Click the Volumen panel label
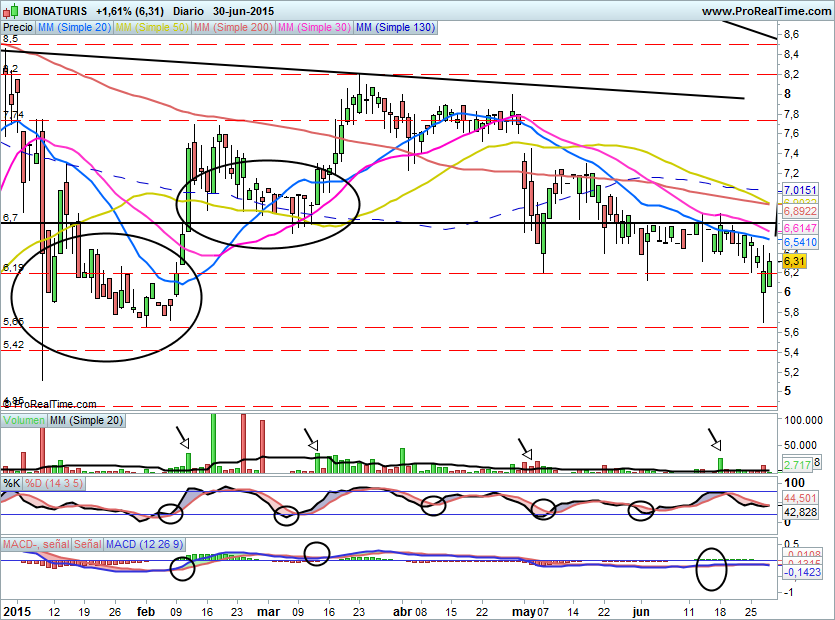The height and width of the screenshot is (620, 835). click(x=24, y=421)
